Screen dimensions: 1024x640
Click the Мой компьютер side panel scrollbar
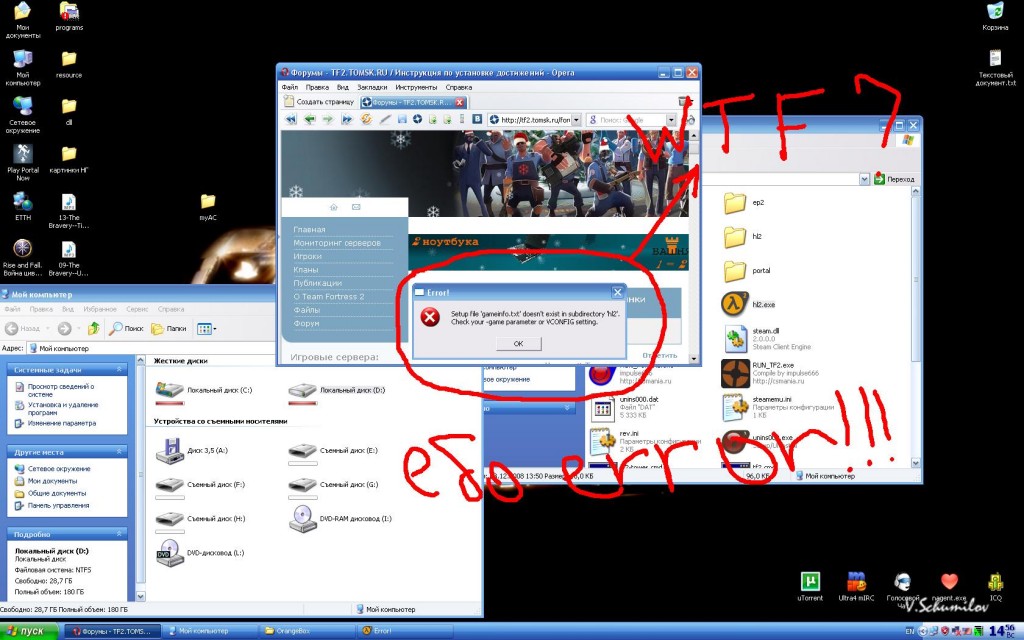(140, 478)
